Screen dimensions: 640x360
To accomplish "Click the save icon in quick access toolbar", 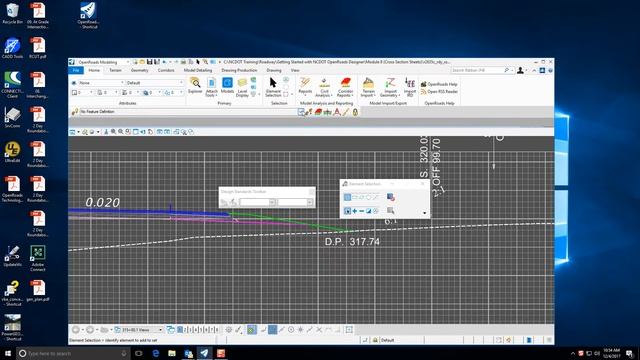I will pyautogui.click(x=149, y=62).
